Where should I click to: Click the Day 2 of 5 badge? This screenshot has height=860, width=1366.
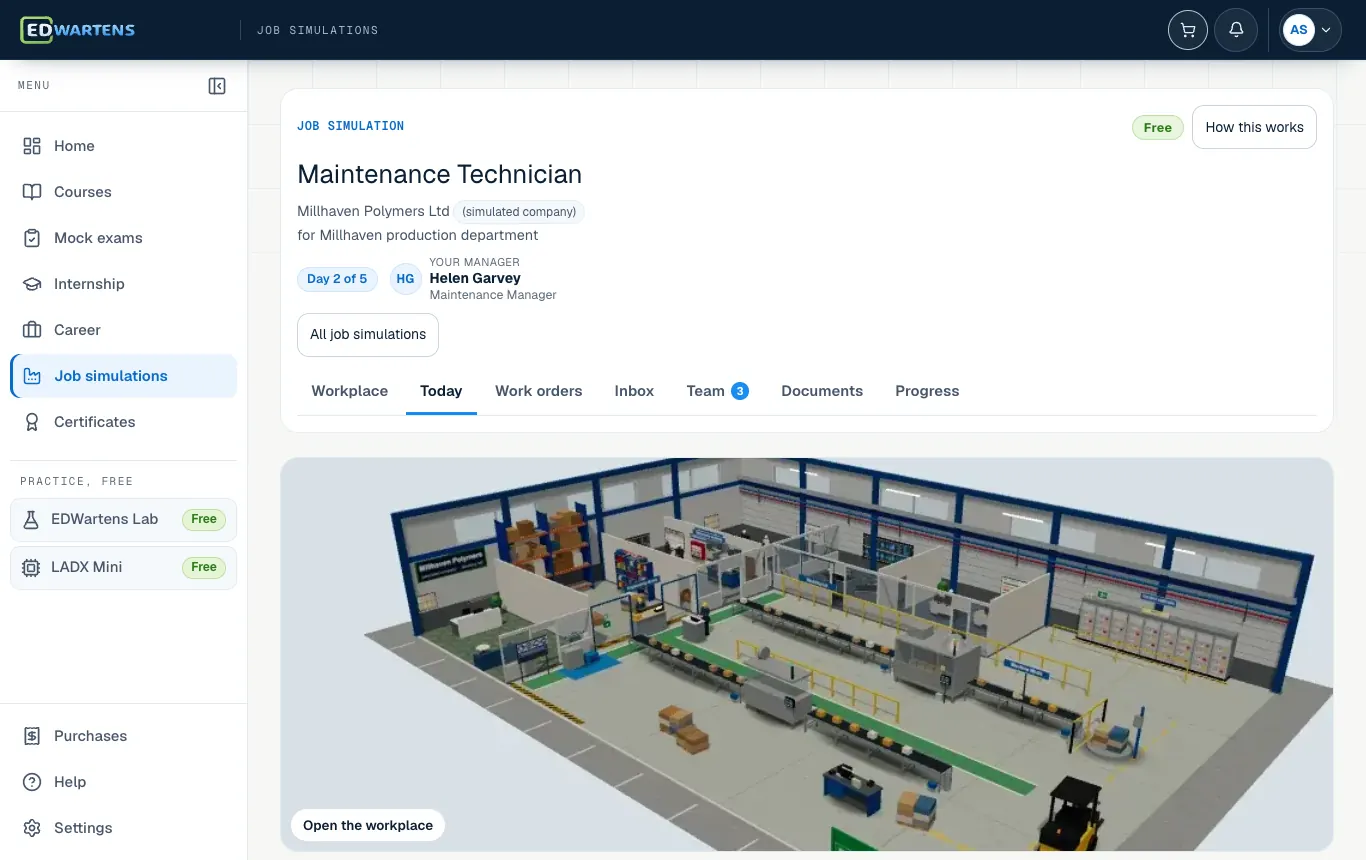click(337, 279)
